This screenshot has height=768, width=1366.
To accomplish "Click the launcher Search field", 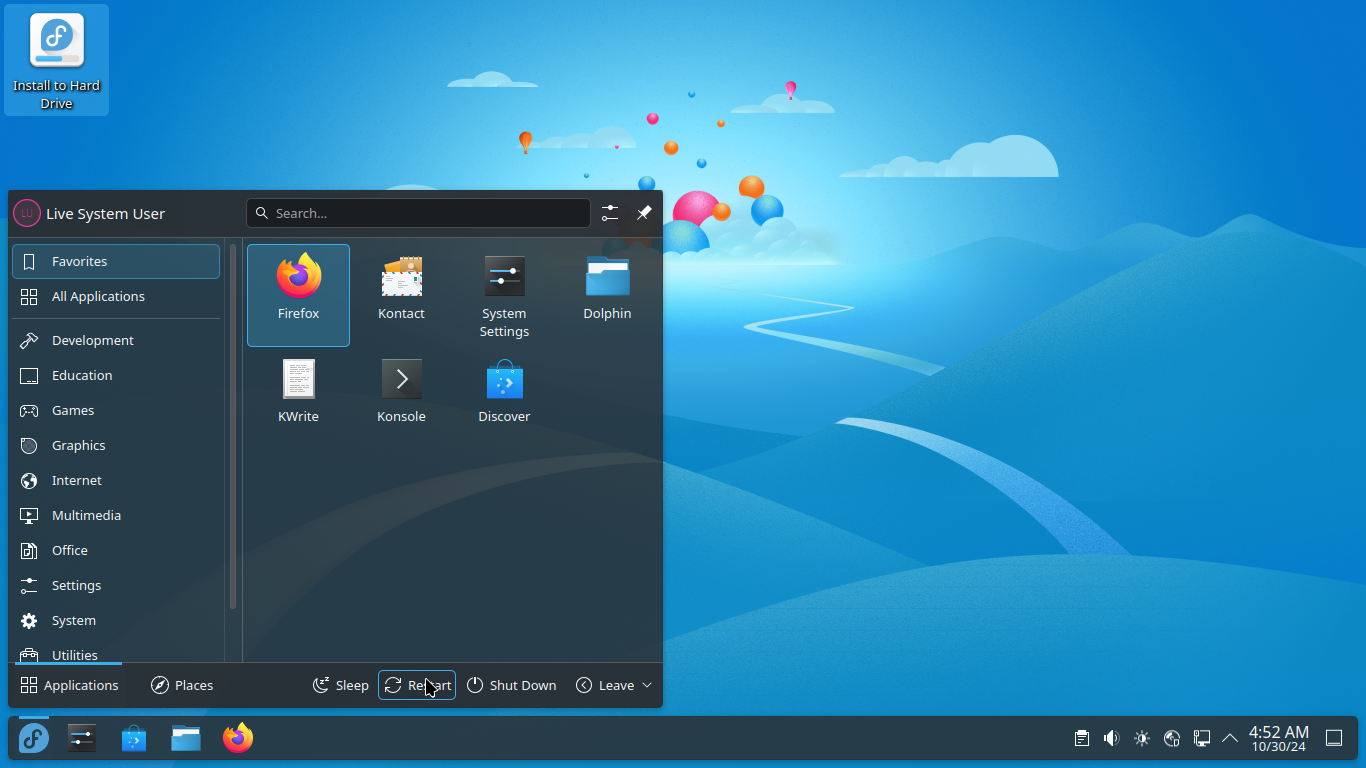I will coord(418,213).
